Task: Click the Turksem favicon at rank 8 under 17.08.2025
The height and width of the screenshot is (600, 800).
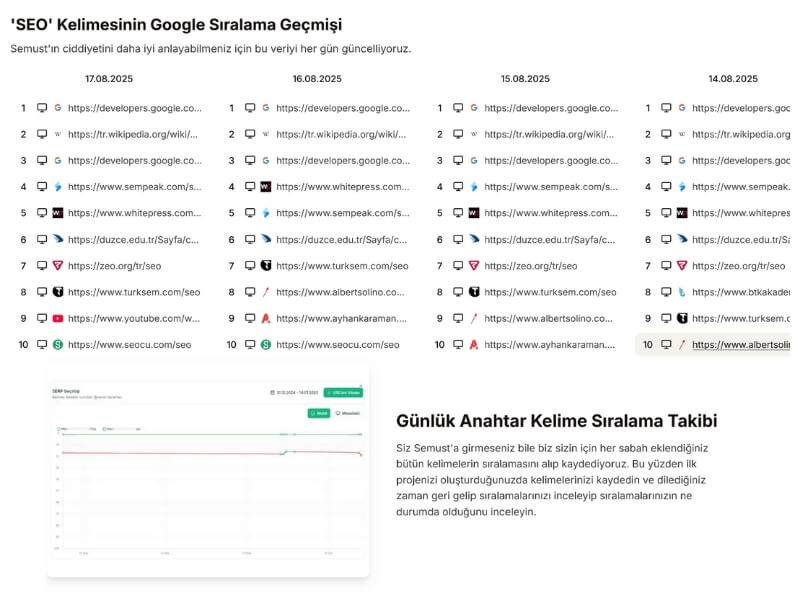Action: coord(58,292)
